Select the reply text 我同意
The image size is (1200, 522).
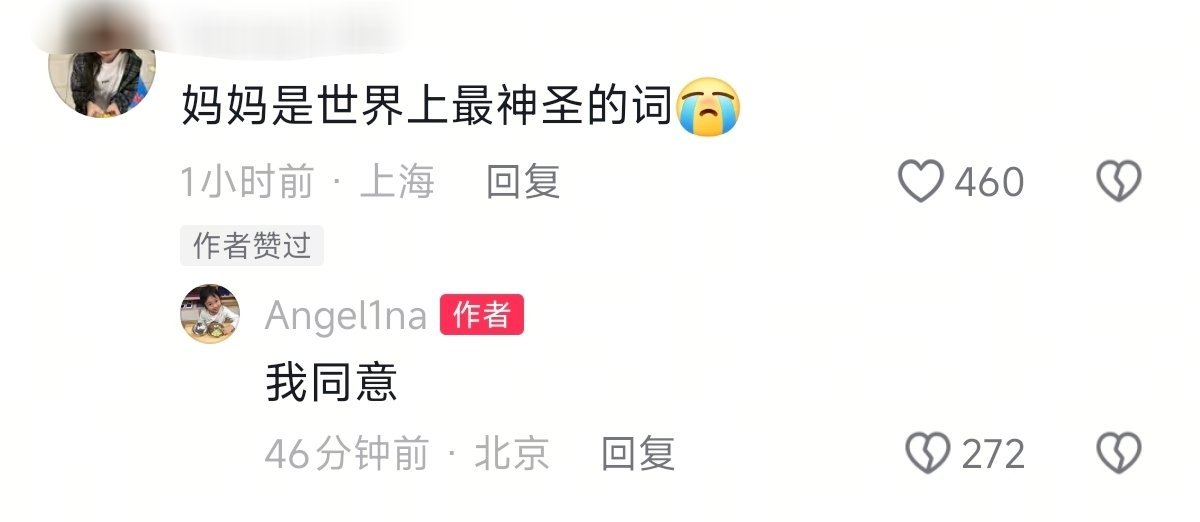(332, 383)
